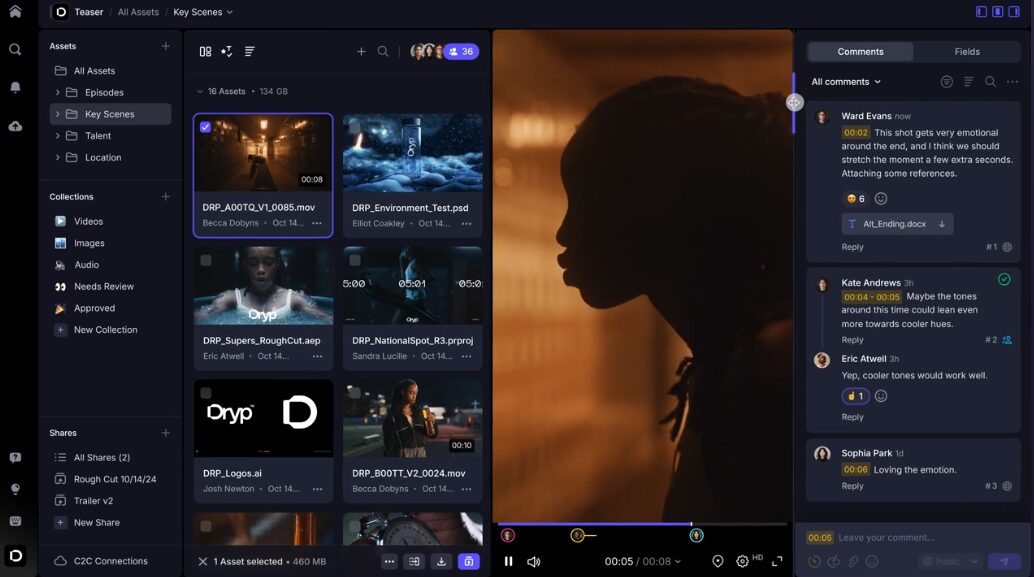Viewport: 1034px width, 577px height.
Task: Open the Needs Review collection
Action: point(103,287)
